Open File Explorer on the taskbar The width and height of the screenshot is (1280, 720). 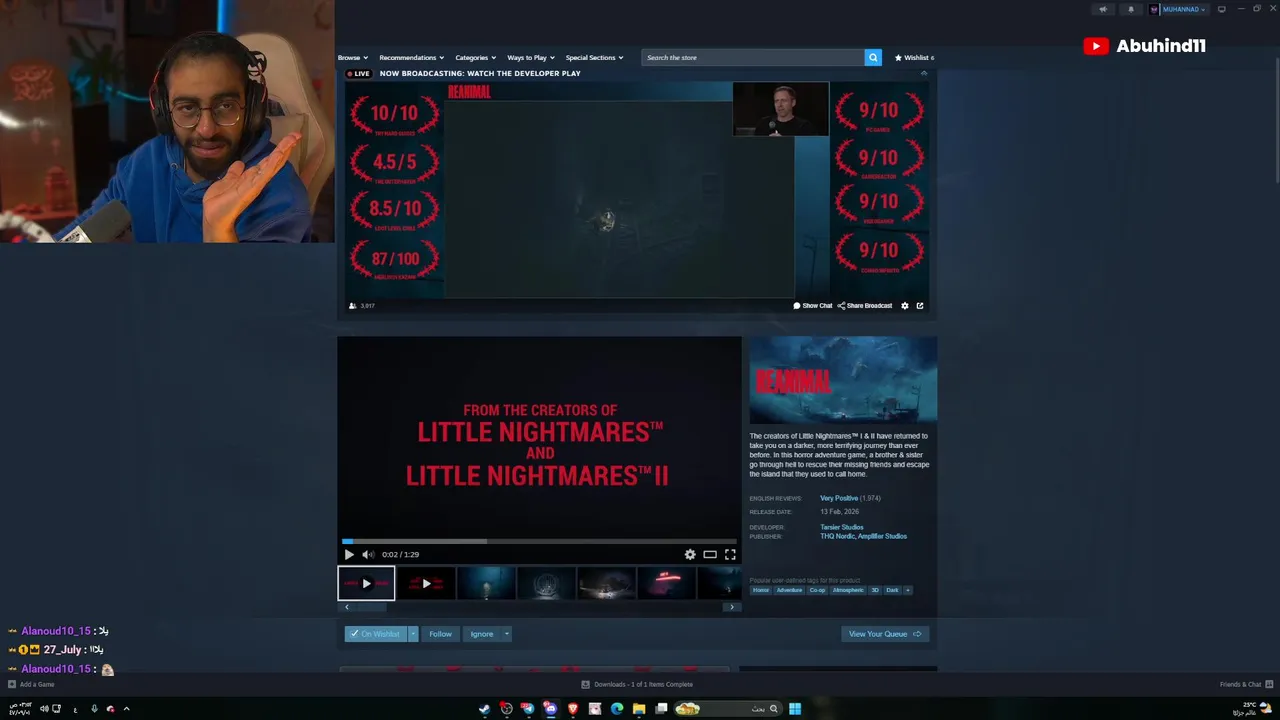[x=639, y=709]
